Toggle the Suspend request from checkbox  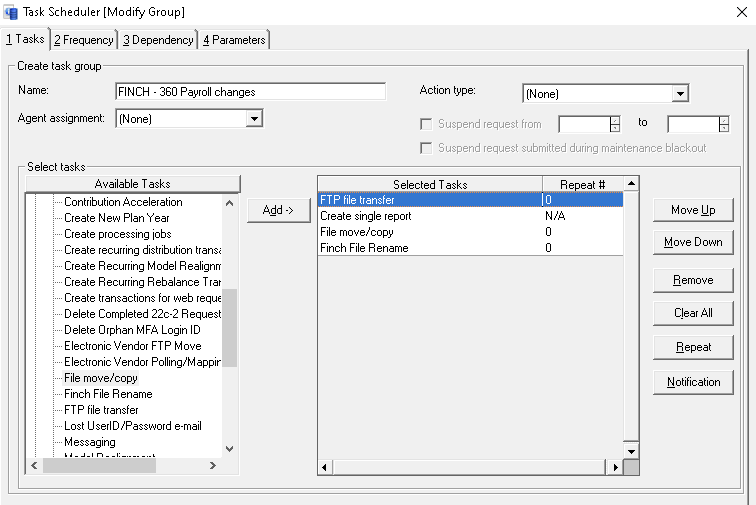(x=426, y=124)
